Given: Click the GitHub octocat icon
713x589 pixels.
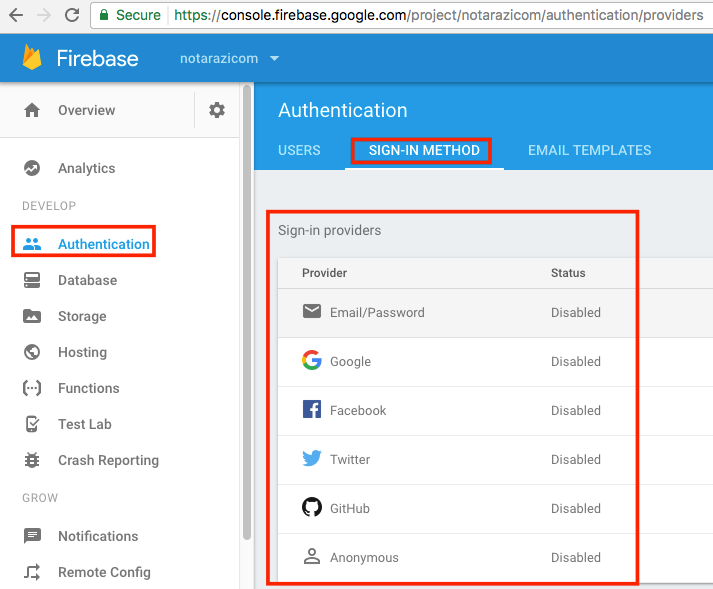Looking at the screenshot, I should 312,507.
